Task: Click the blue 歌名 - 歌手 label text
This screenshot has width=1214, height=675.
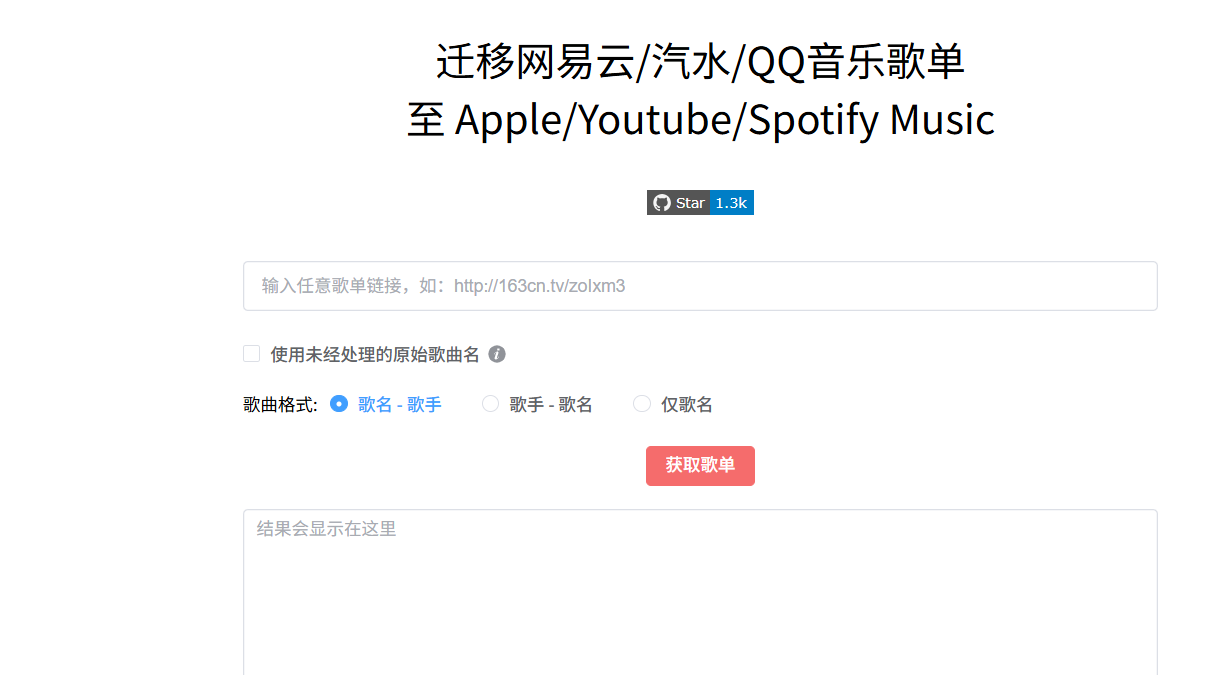Action: (400, 405)
